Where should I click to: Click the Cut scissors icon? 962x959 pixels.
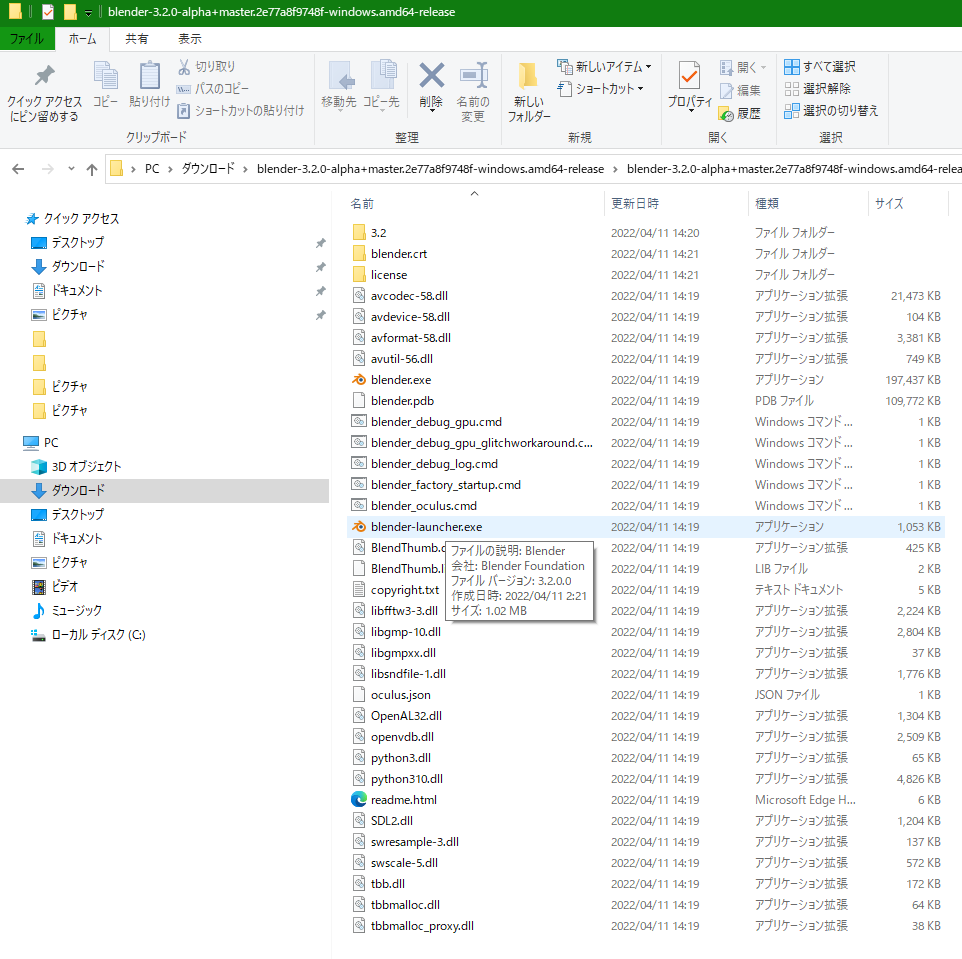point(184,66)
